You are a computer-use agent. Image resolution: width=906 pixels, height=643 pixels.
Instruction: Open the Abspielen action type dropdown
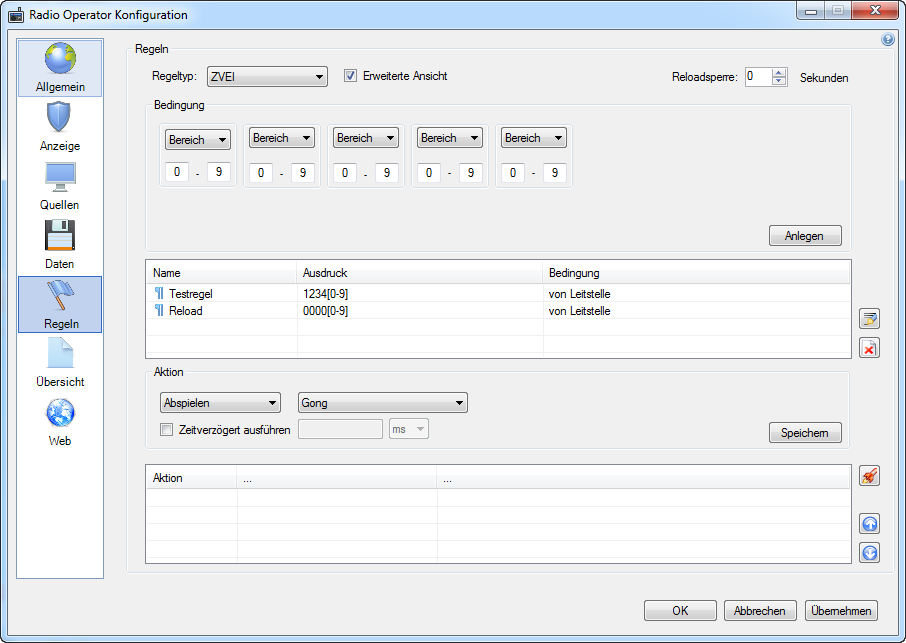point(220,403)
